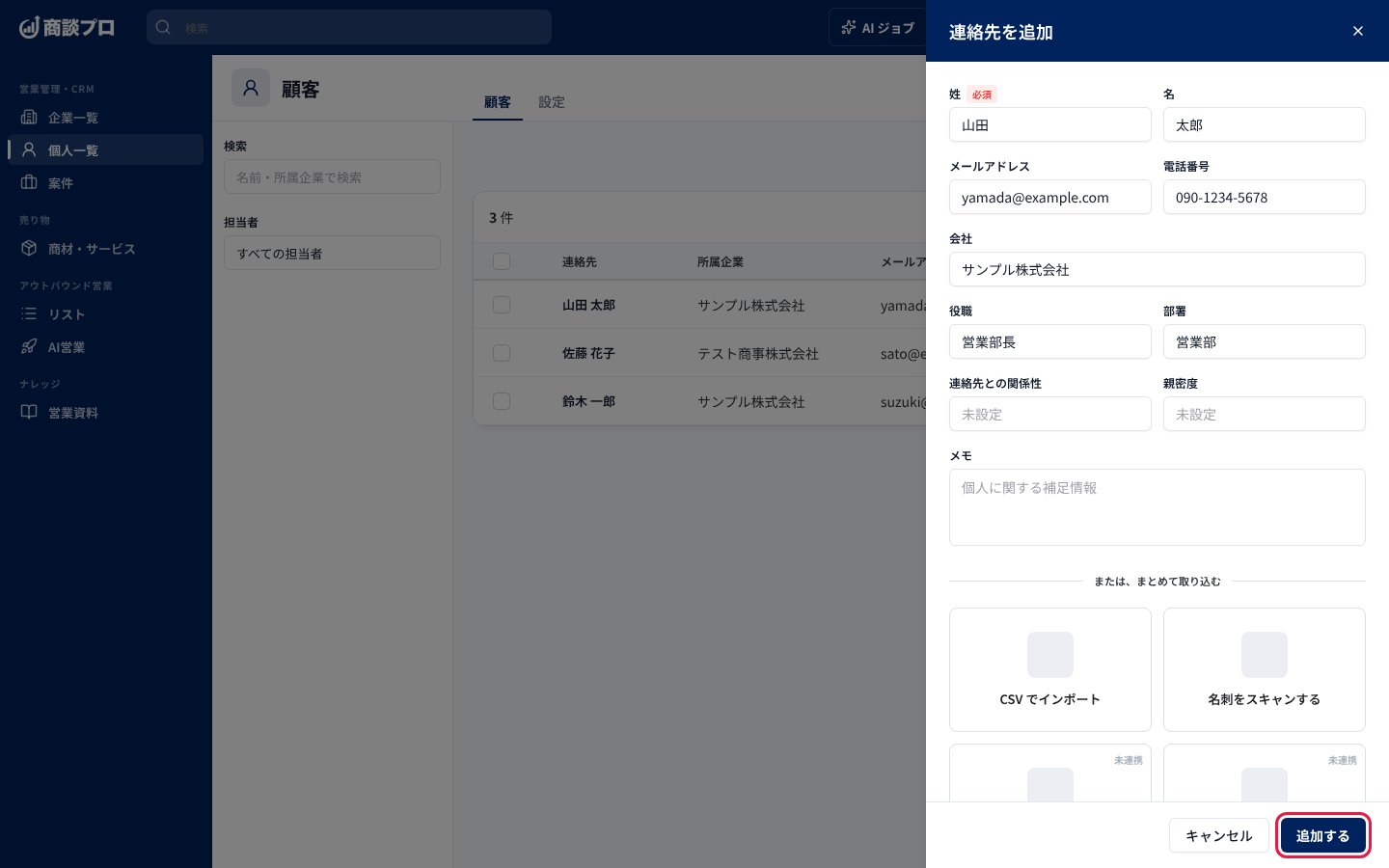Click テスト商事株式会社 company cell
Viewport: 1389px width, 868px height.
[758, 354]
